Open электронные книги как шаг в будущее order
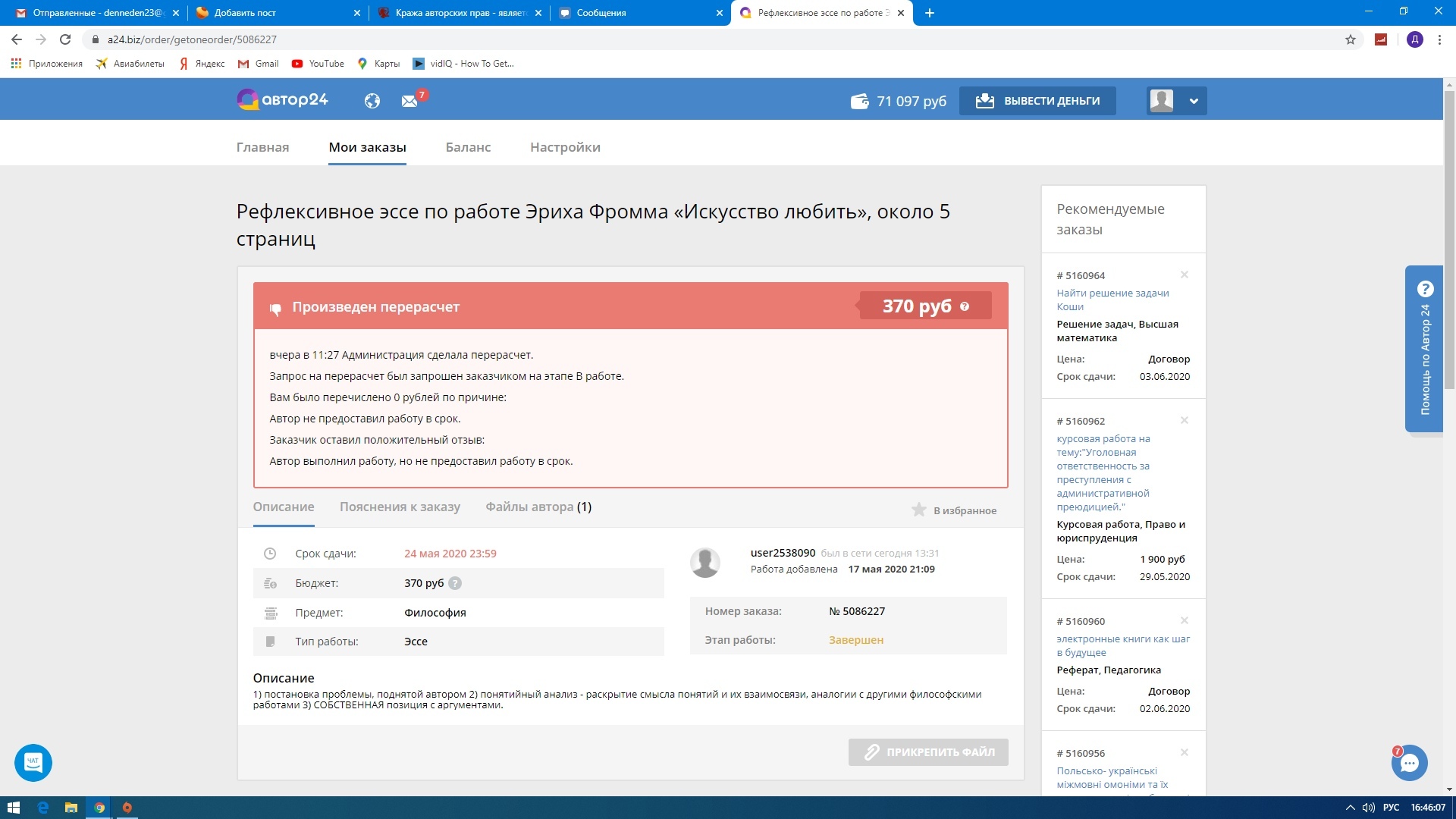 (x=1123, y=645)
